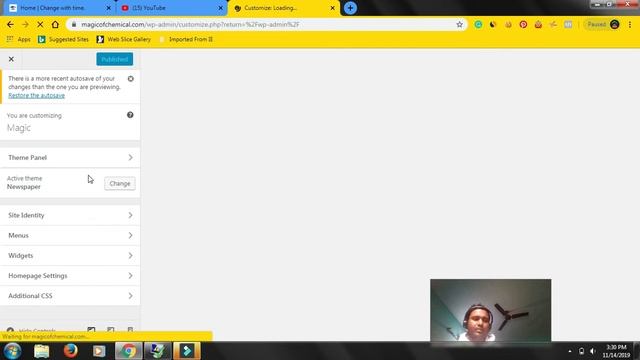This screenshot has height=360, width=640.
Task: Dismiss the autosave notice
Action: point(131,79)
